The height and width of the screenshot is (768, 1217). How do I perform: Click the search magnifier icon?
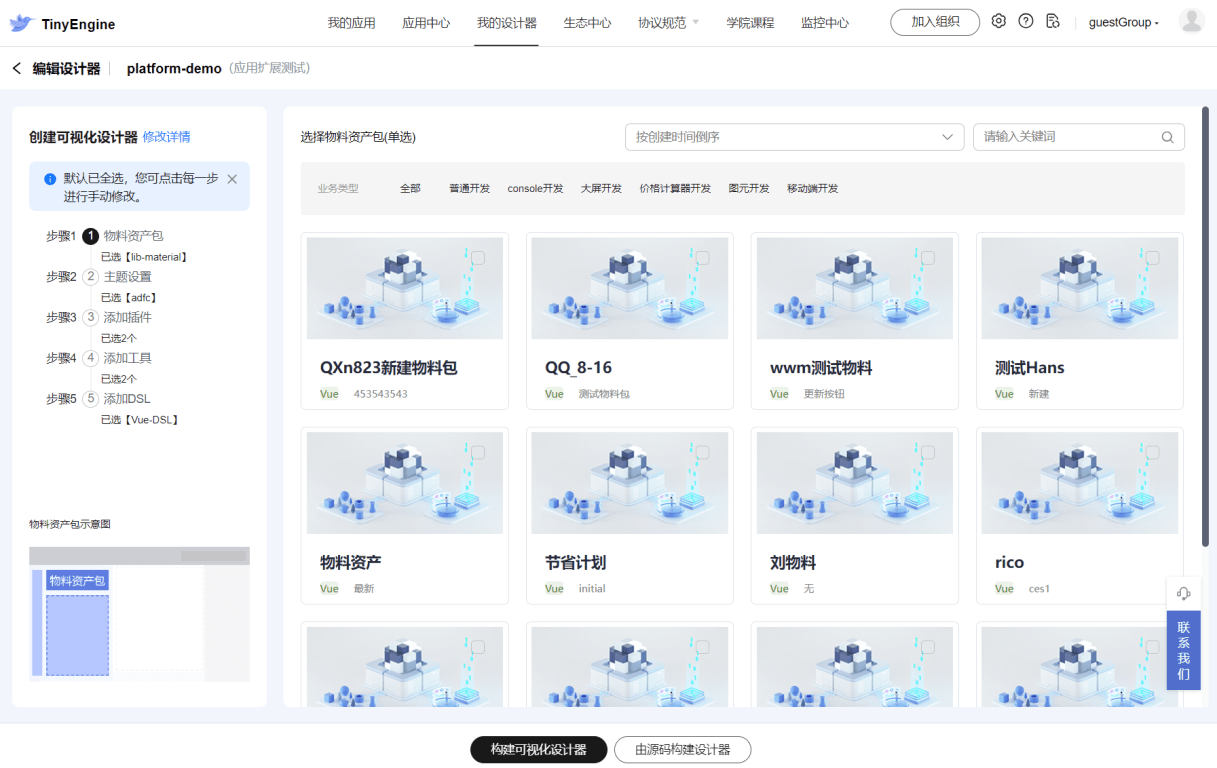point(1167,137)
